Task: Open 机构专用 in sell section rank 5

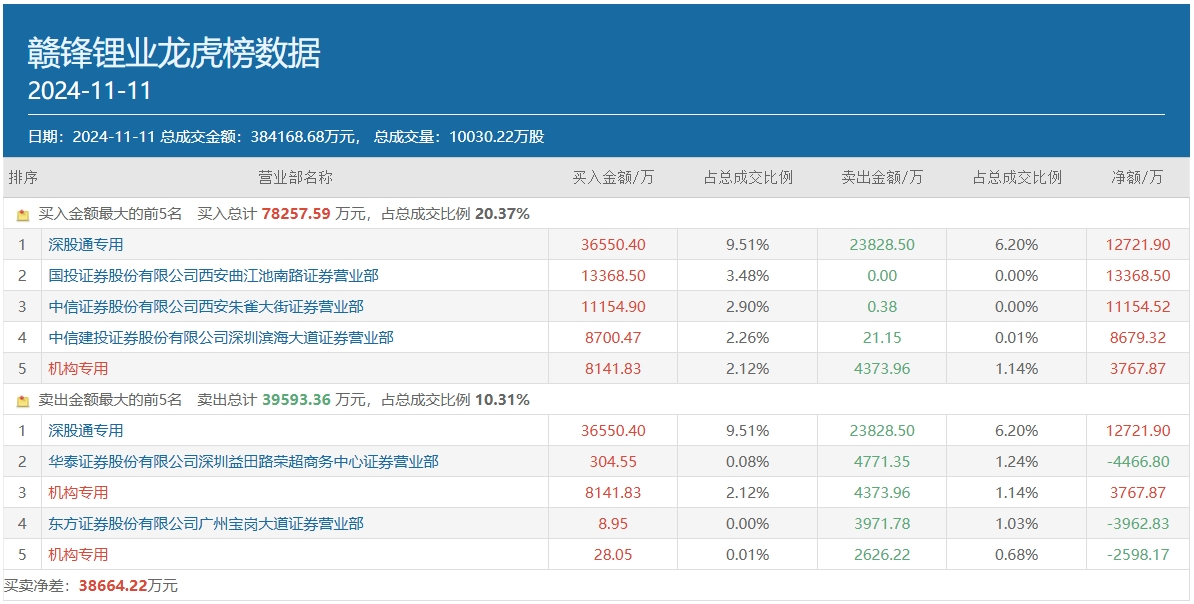Action: point(78,554)
